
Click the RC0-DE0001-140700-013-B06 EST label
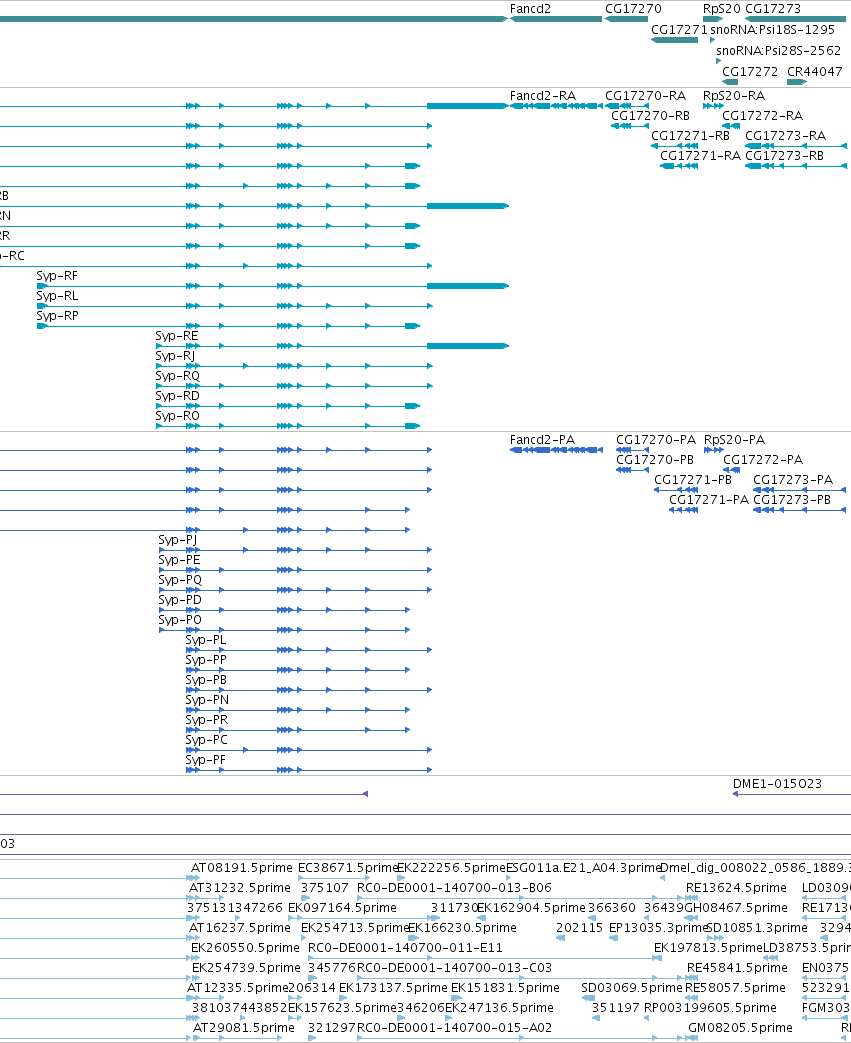454,888
